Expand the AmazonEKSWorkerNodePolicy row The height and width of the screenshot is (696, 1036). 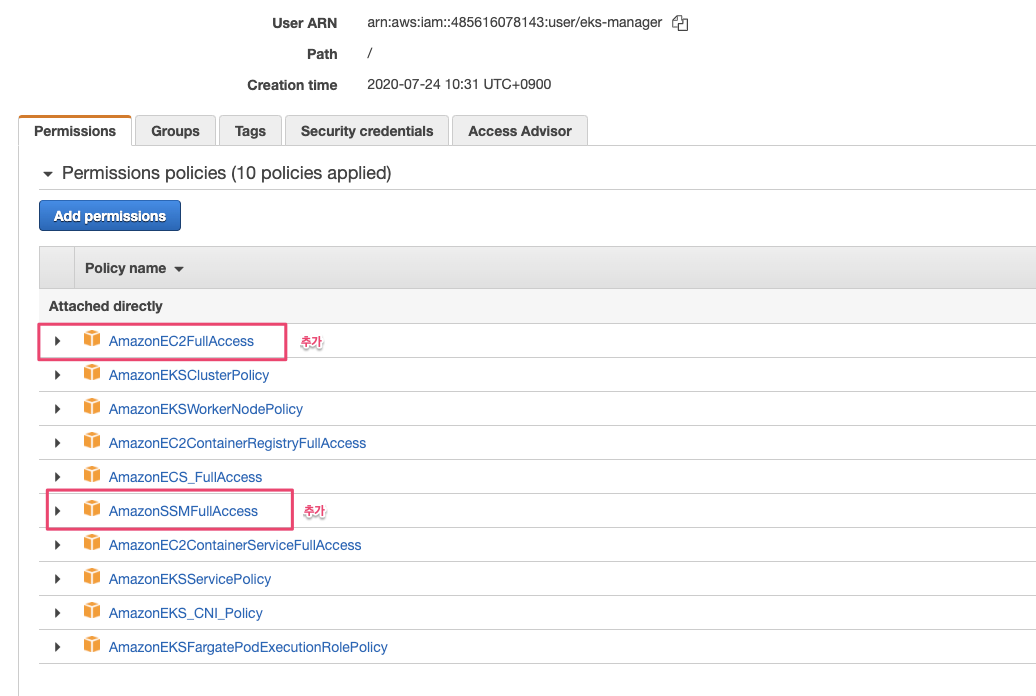[57, 409]
